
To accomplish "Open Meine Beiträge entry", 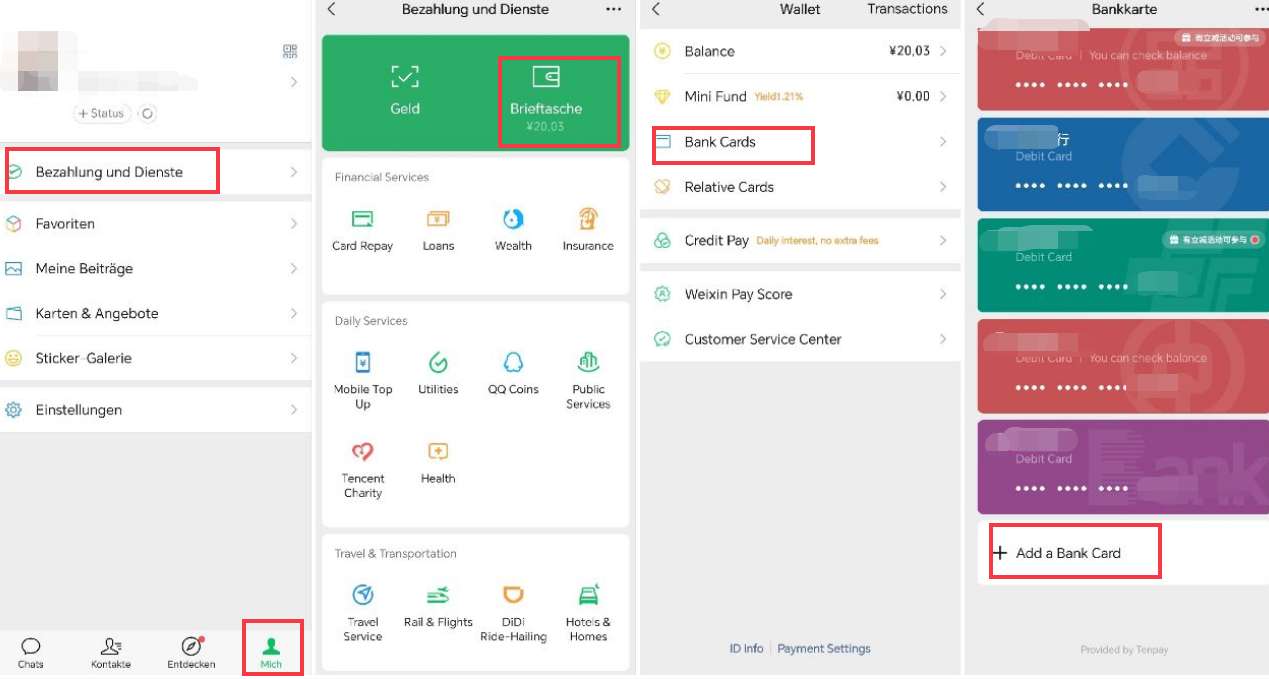I will [156, 269].
